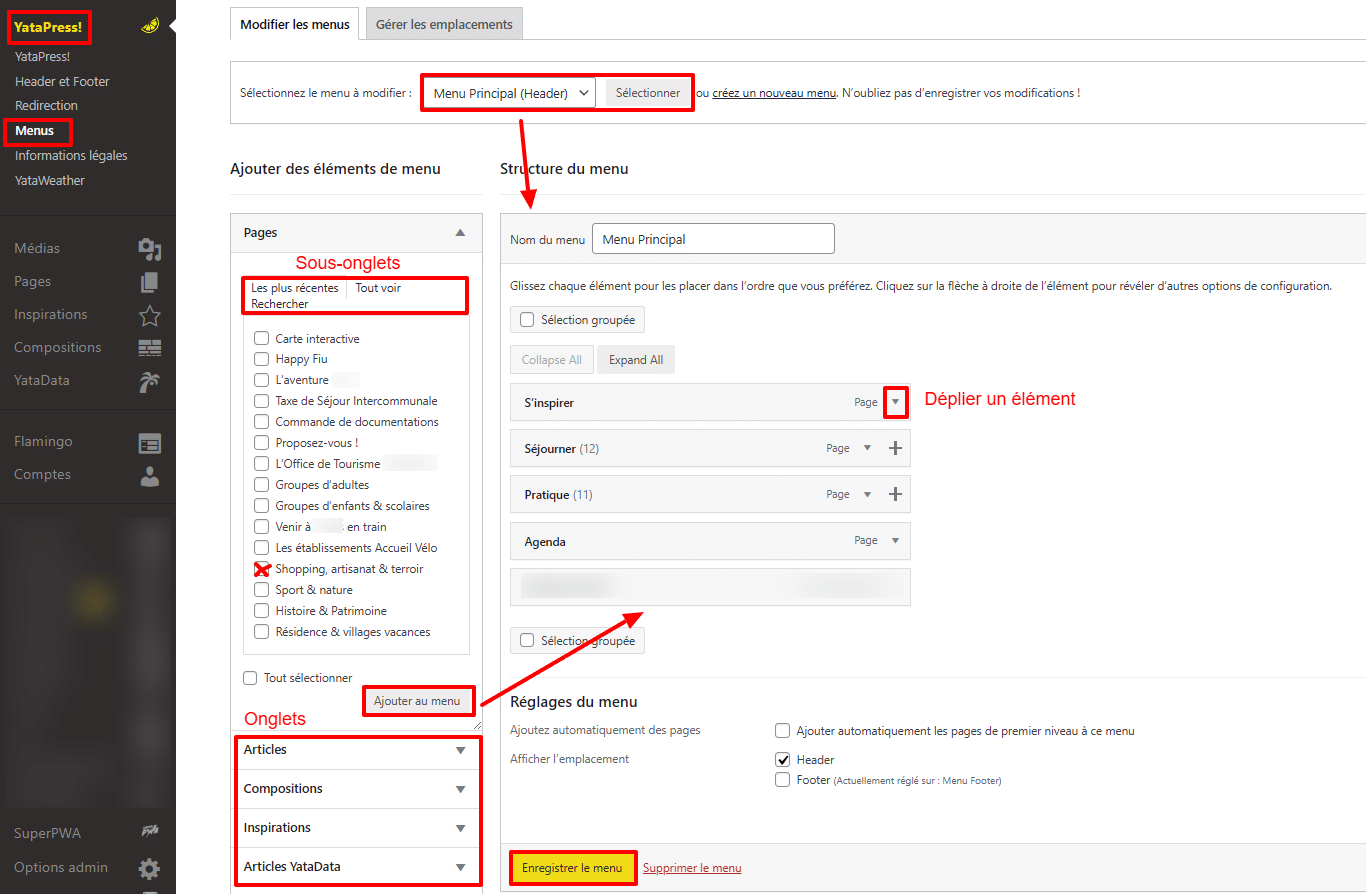Click the plus icon next to Séjourner
The height and width of the screenshot is (894, 1366).
895,449
